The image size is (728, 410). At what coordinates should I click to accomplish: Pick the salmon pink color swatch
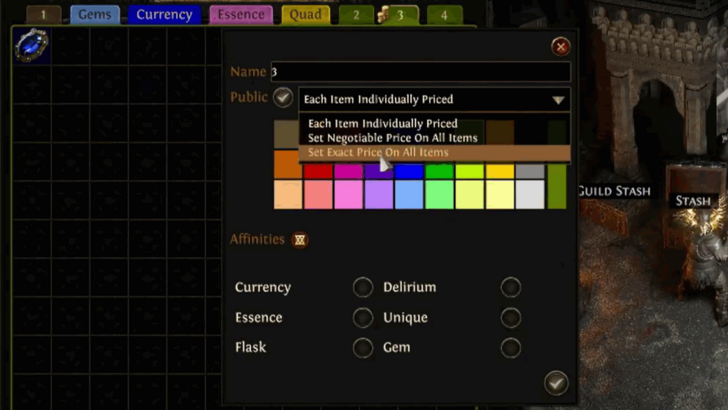coord(318,195)
